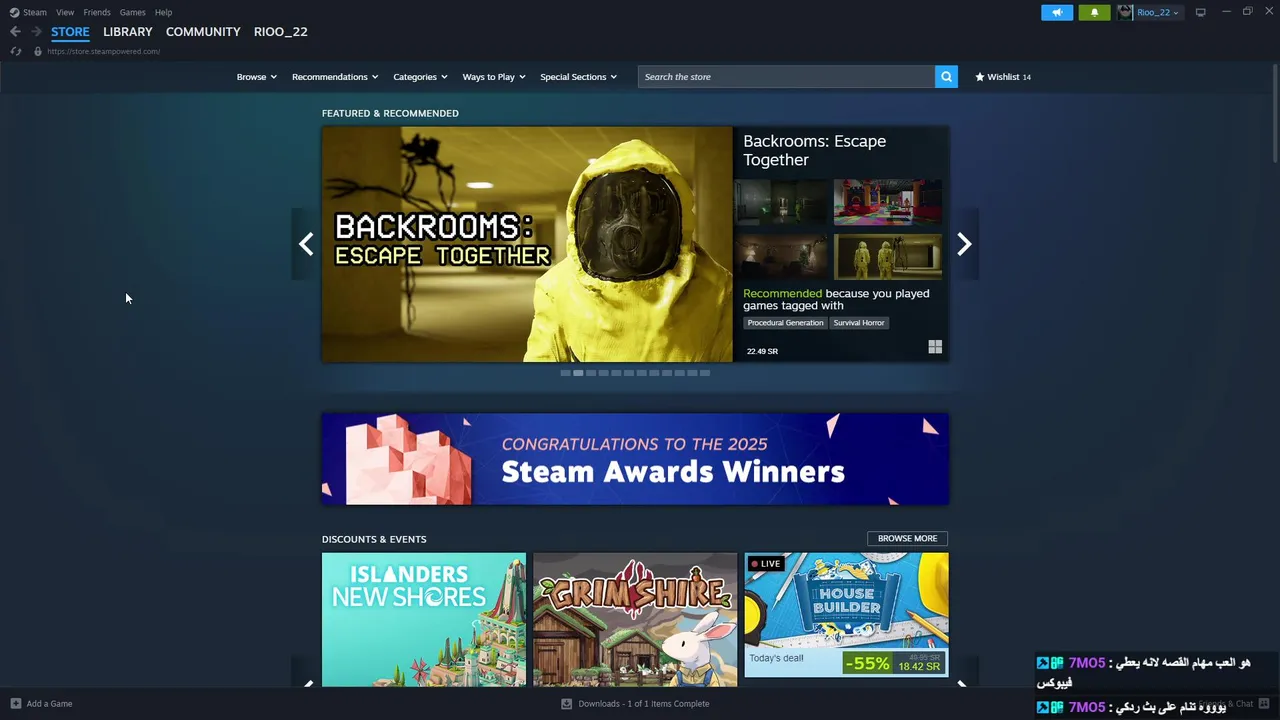1280x720 pixels.
Task: Open the Games menu
Action: (x=132, y=12)
